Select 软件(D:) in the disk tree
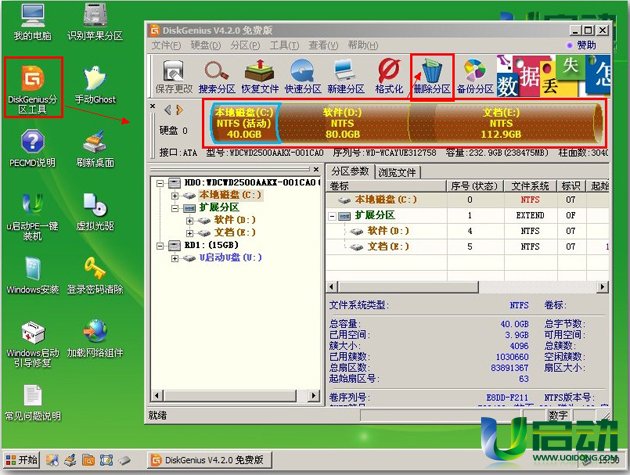Viewport: 630px width, 475px height. pos(235,220)
